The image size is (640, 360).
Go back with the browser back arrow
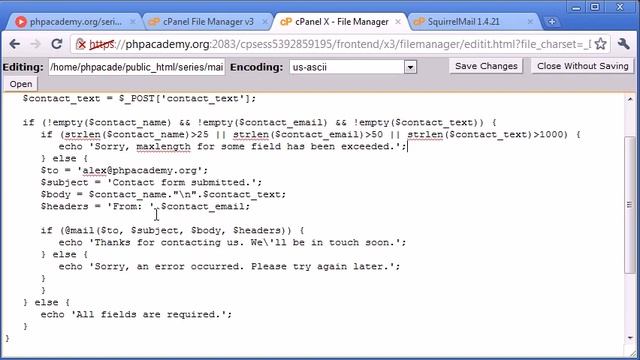tap(15, 44)
